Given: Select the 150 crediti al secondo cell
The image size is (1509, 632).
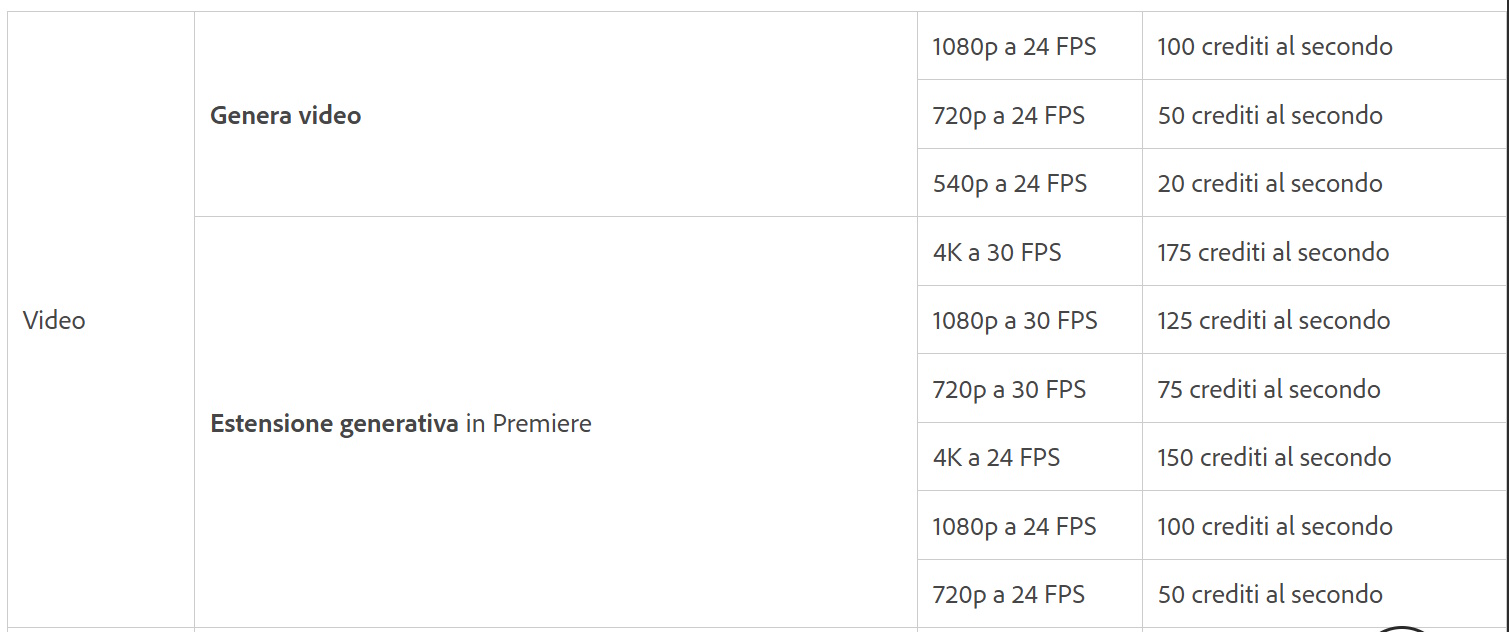Looking at the screenshot, I should (1274, 458).
